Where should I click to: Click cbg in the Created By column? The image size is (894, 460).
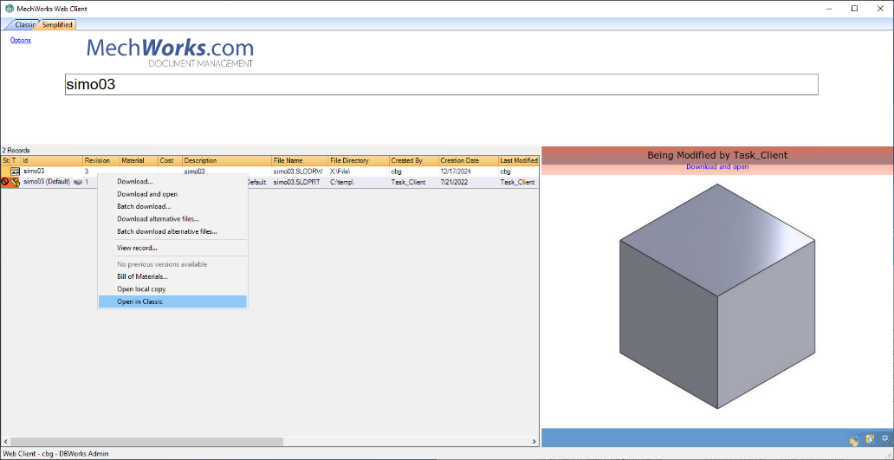(x=396, y=171)
